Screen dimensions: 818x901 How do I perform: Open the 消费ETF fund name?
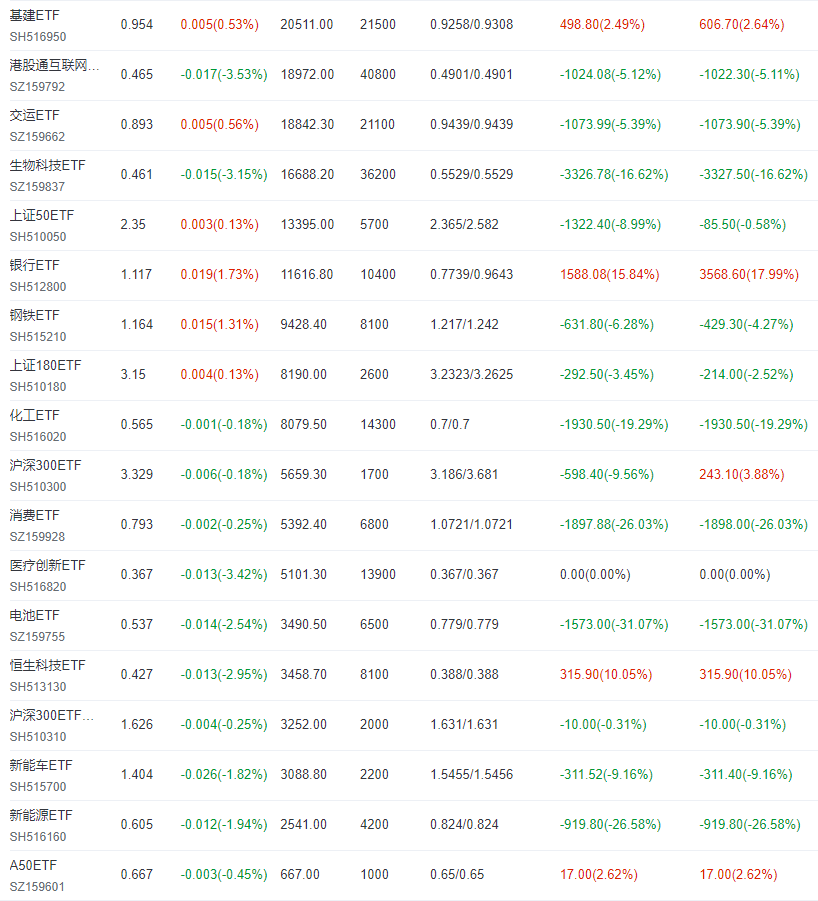[34, 515]
